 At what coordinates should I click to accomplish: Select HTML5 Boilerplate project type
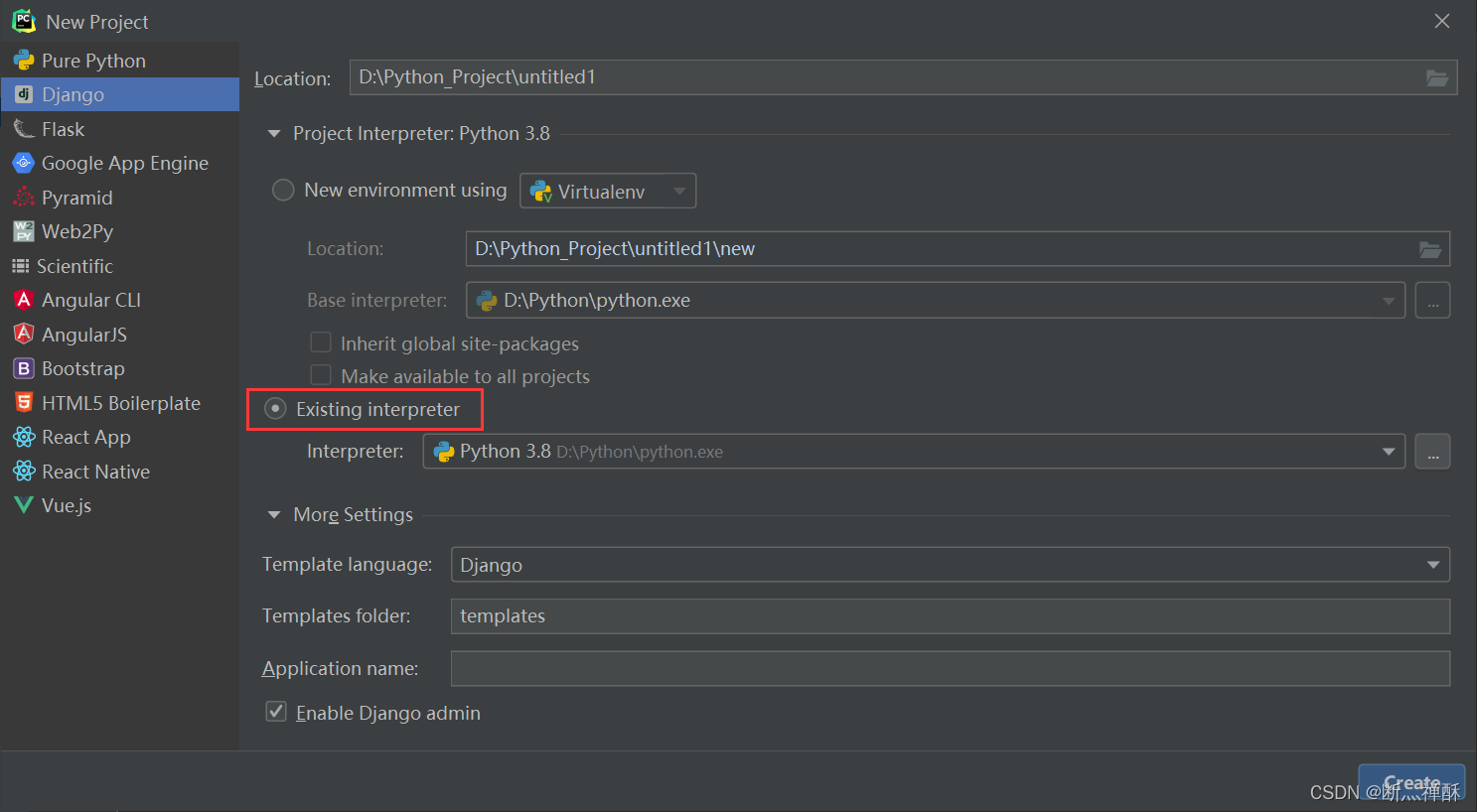[x=119, y=403]
